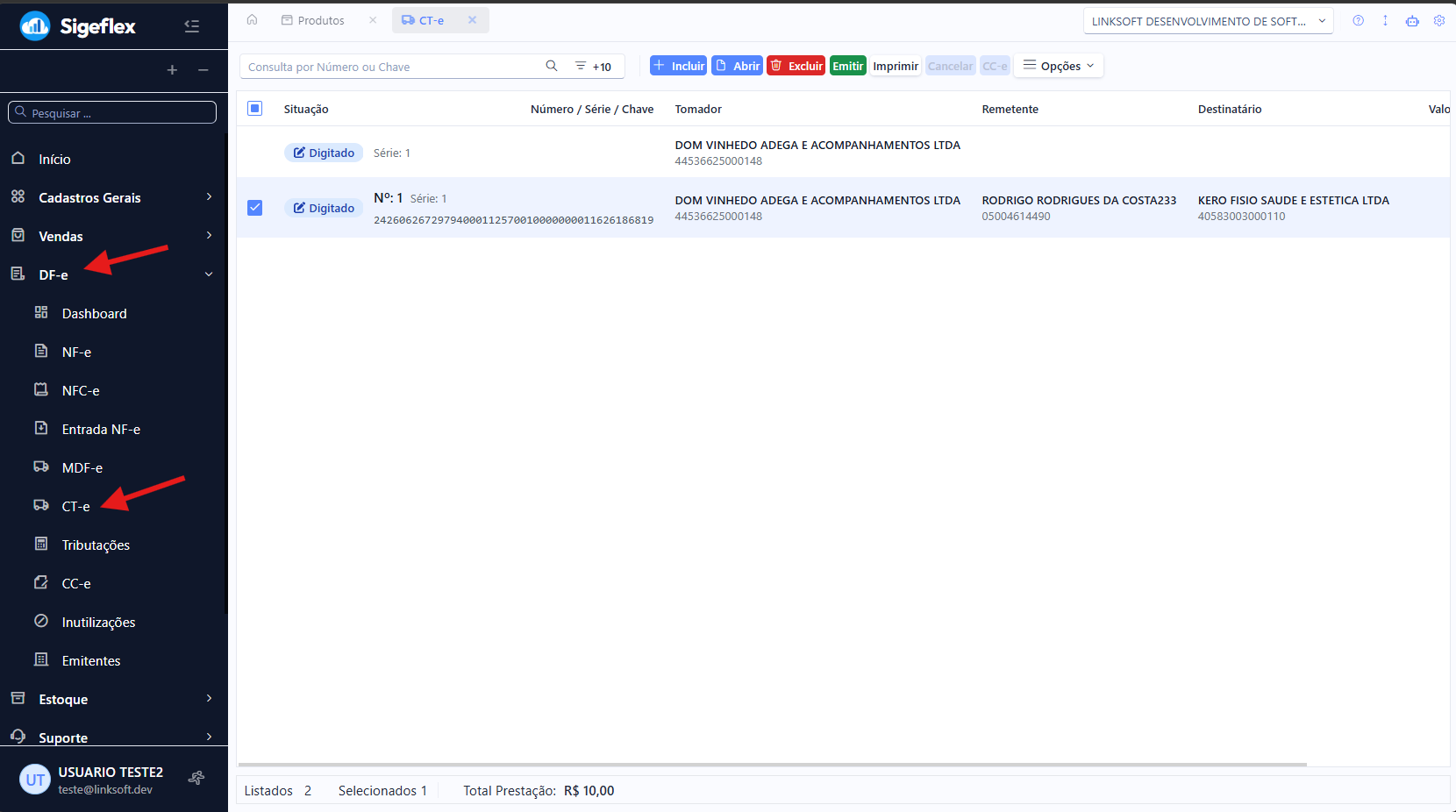Focus the sidebar Pesquisar search field
The image size is (1456, 812).
(x=112, y=112)
